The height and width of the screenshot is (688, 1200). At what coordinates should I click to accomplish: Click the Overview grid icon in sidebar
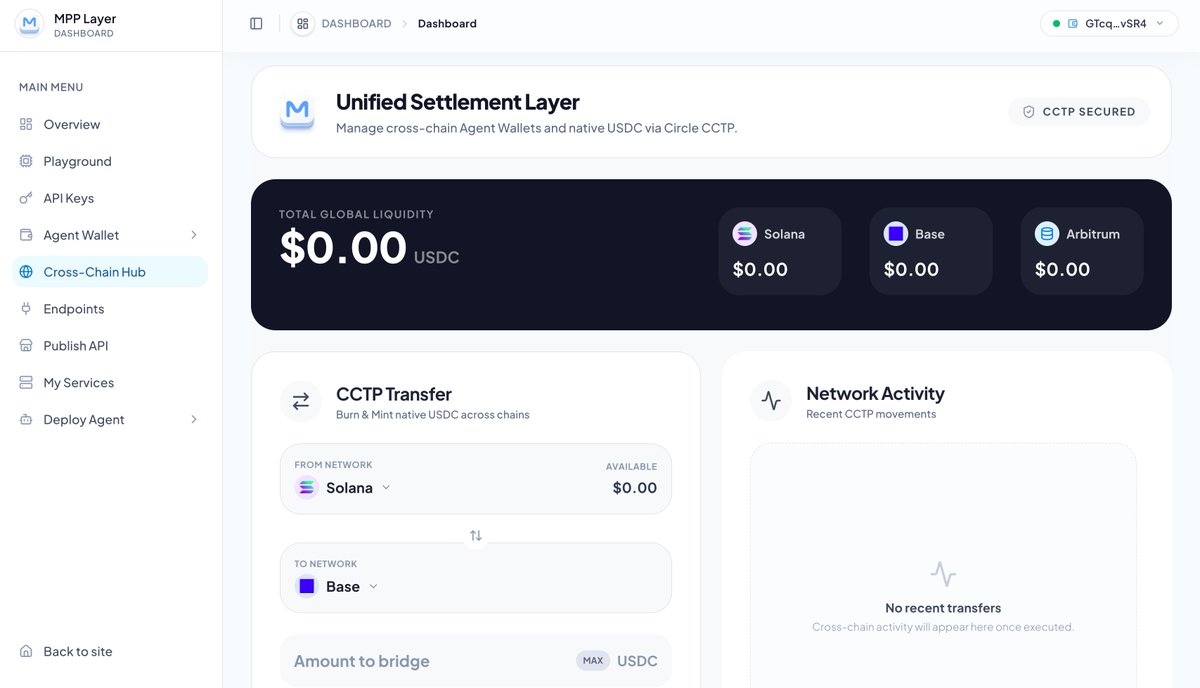(x=26, y=124)
